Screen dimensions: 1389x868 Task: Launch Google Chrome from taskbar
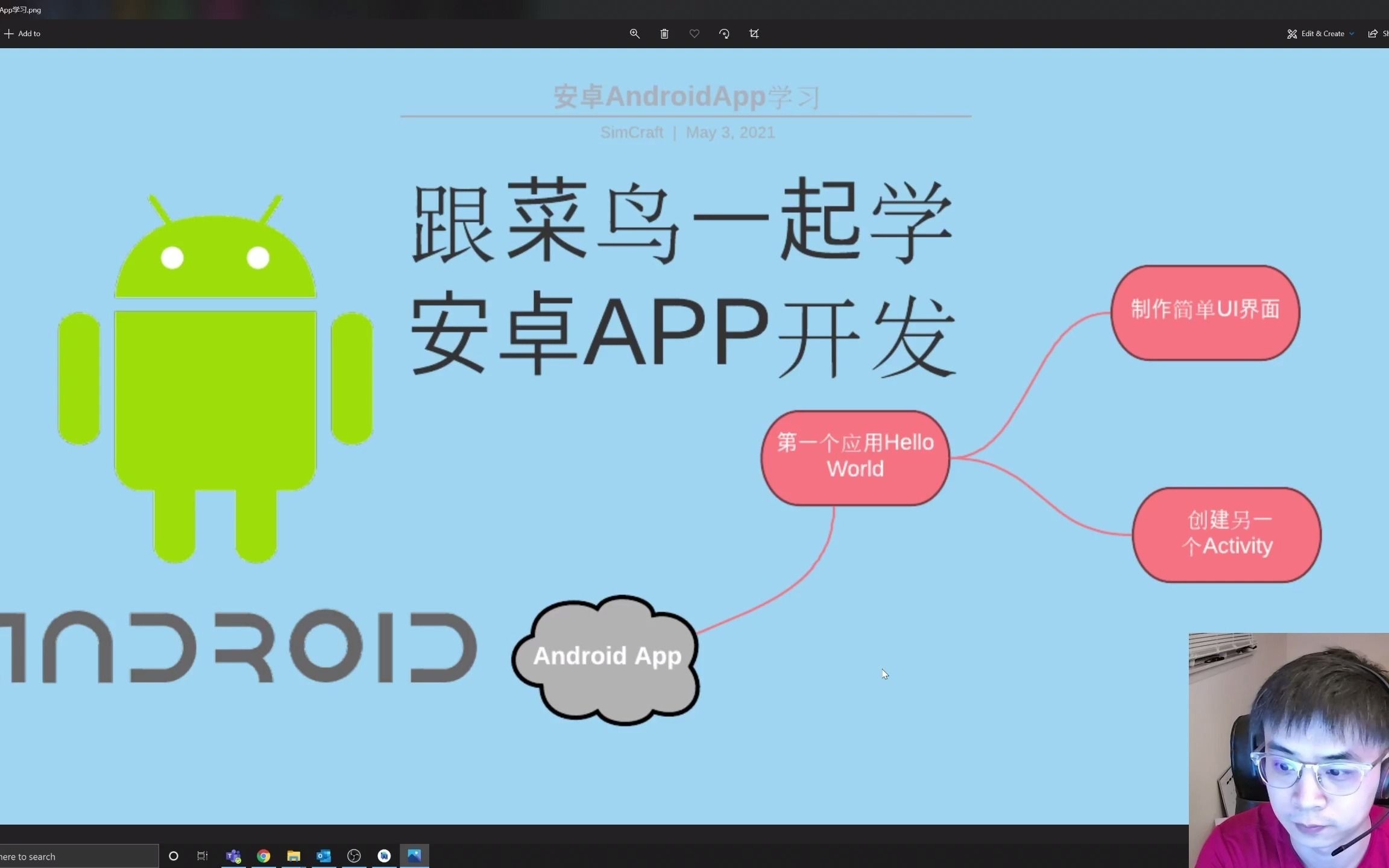pyautogui.click(x=263, y=856)
